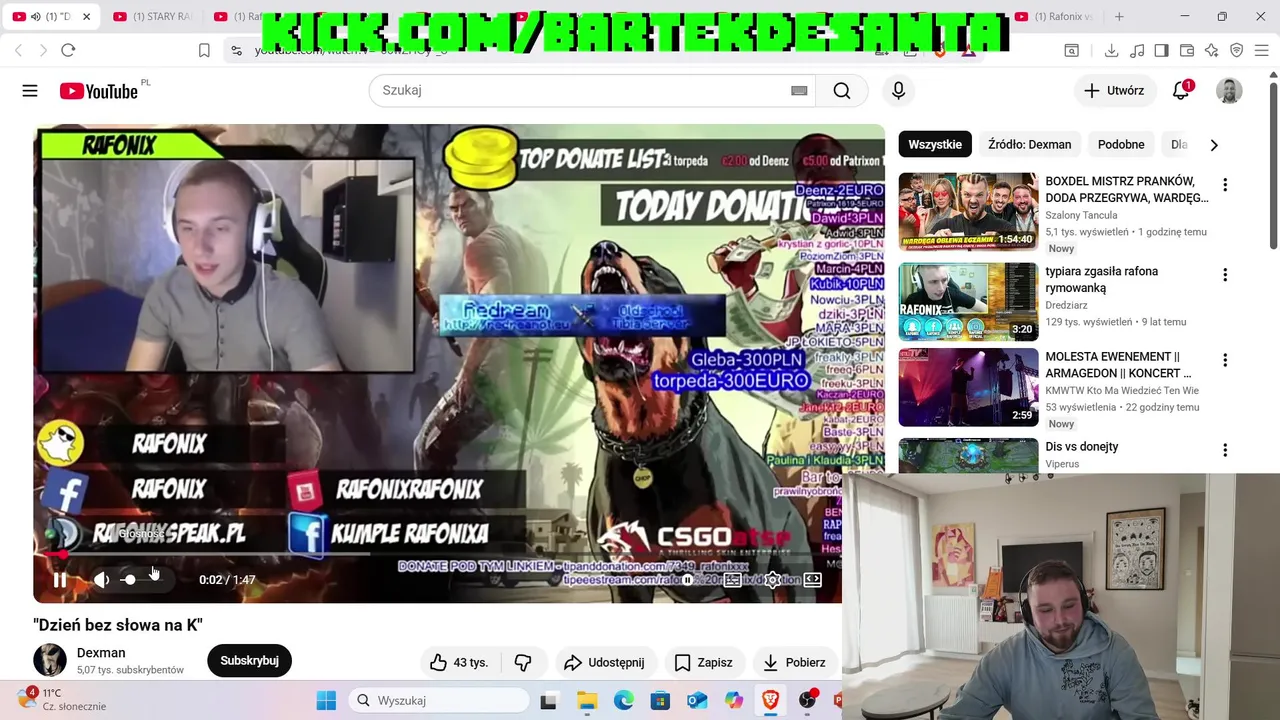Open a new browser tab
Image resolution: width=1280 pixels, height=720 pixels.
1119,16
